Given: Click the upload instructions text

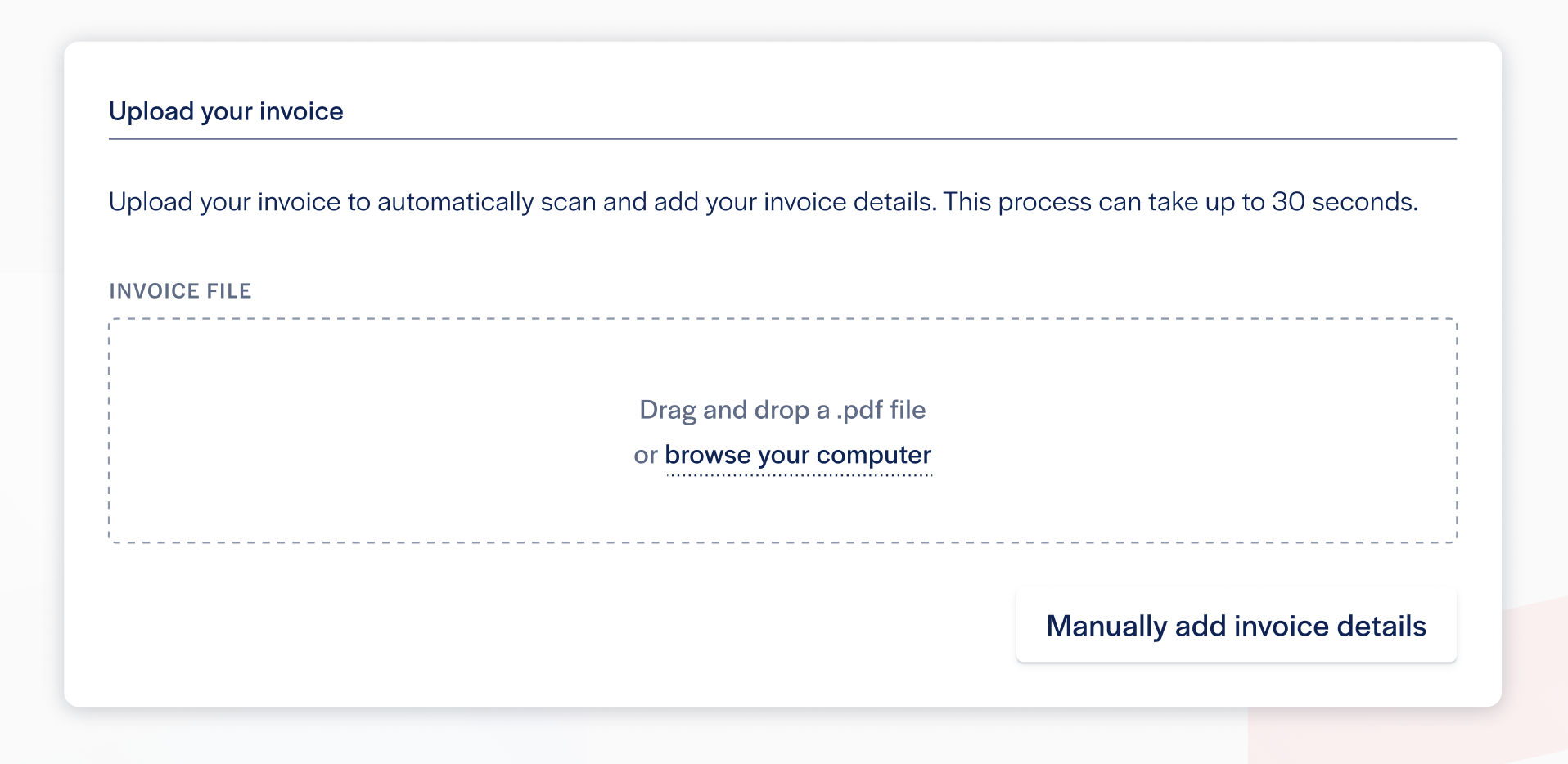Looking at the screenshot, I should point(764,201).
